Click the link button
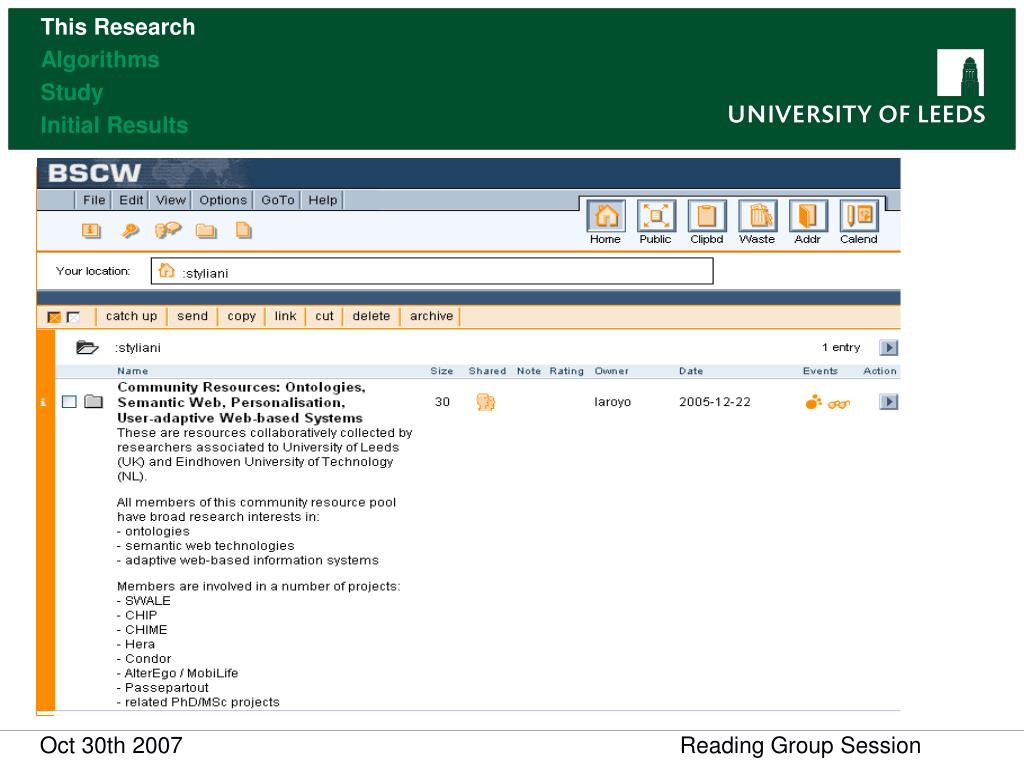 point(285,316)
